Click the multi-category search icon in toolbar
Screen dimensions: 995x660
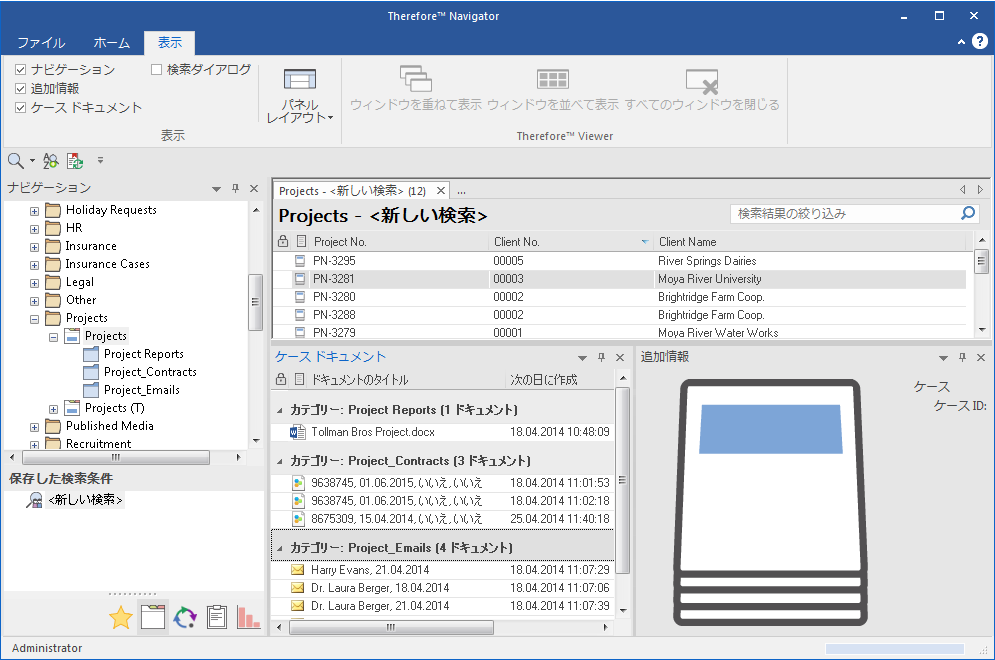coord(51,161)
